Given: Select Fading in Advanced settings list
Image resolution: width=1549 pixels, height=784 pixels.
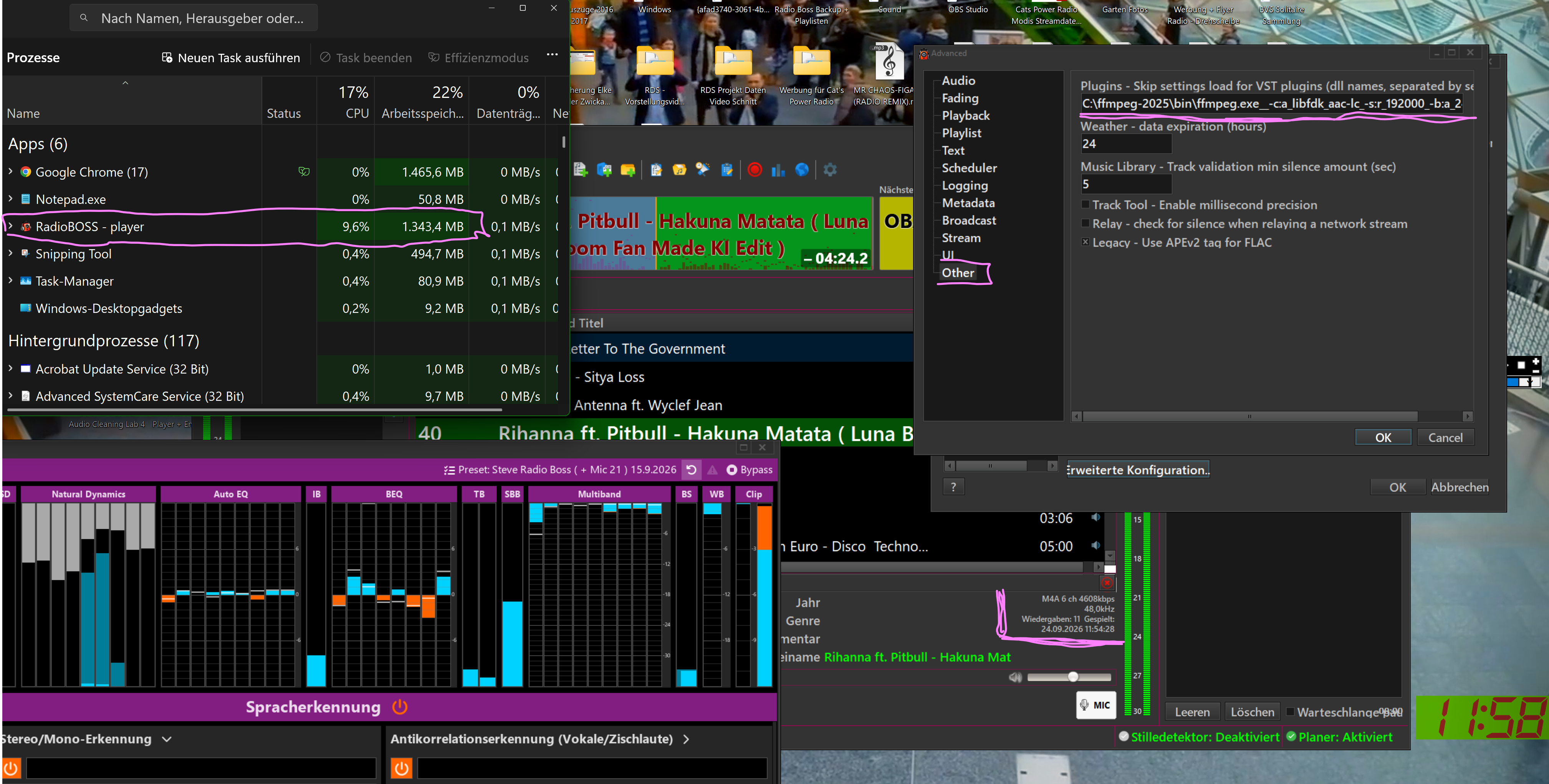Looking at the screenshot, I should pyautogui.click(x=960, y=98).
